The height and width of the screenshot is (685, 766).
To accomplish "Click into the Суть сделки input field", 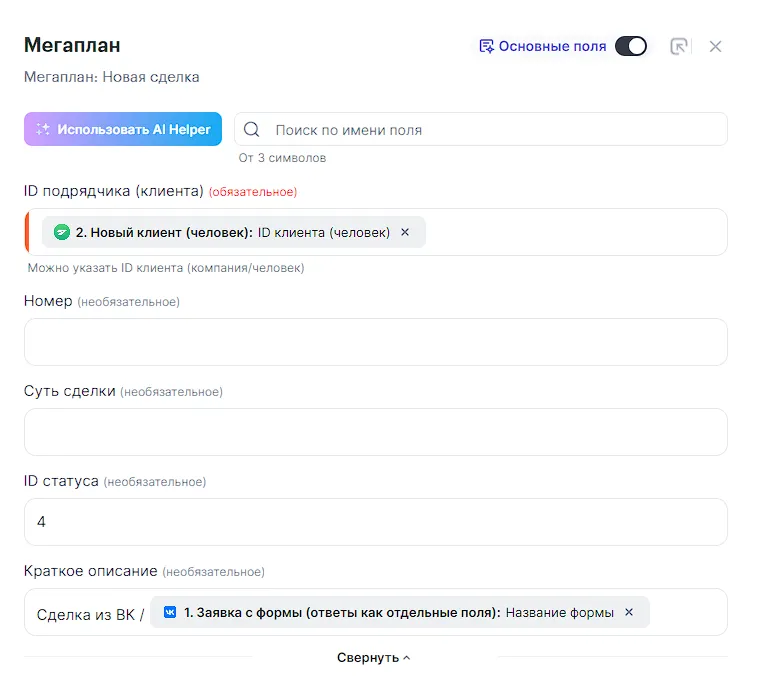I will pyautogui.click(x=375, y=432).
